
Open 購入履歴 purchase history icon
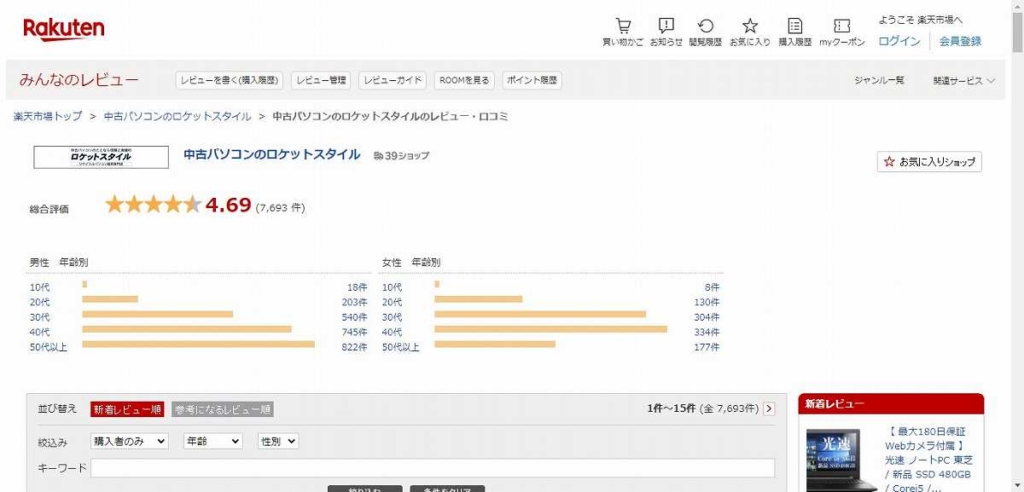pos(795,26)
